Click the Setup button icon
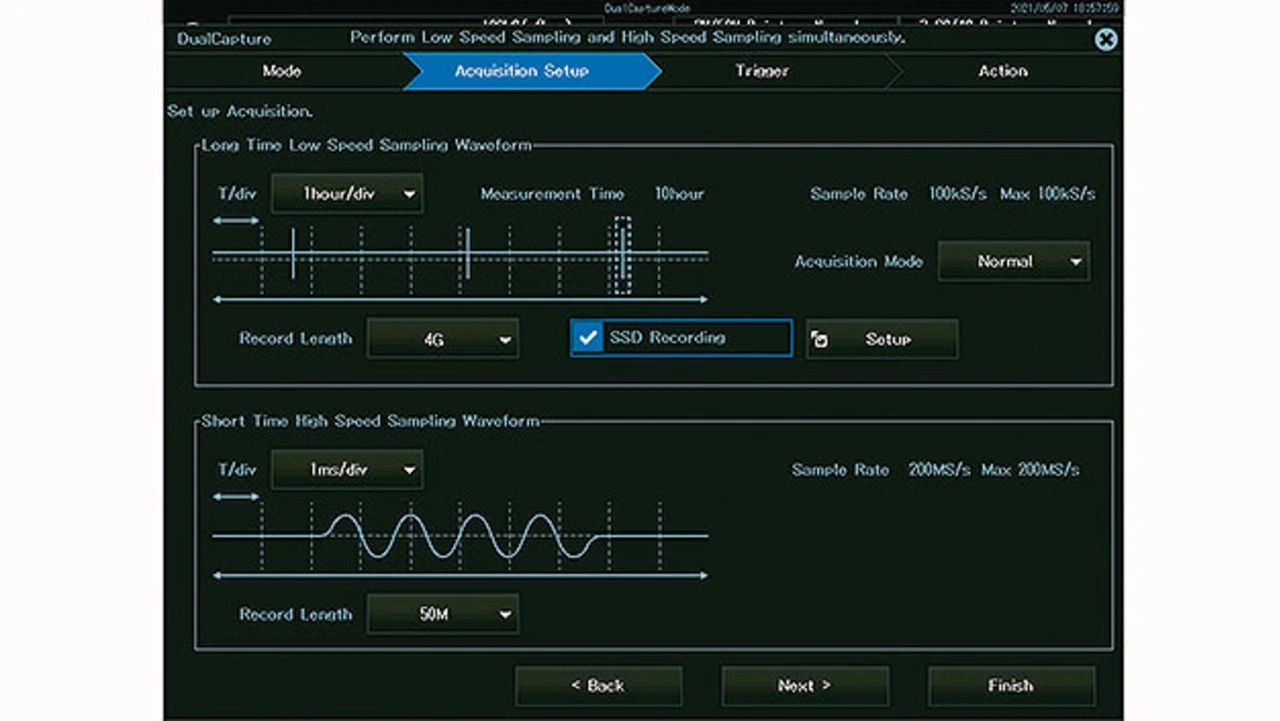This screenshot has width=1280, height=721. tap(820, 340)
